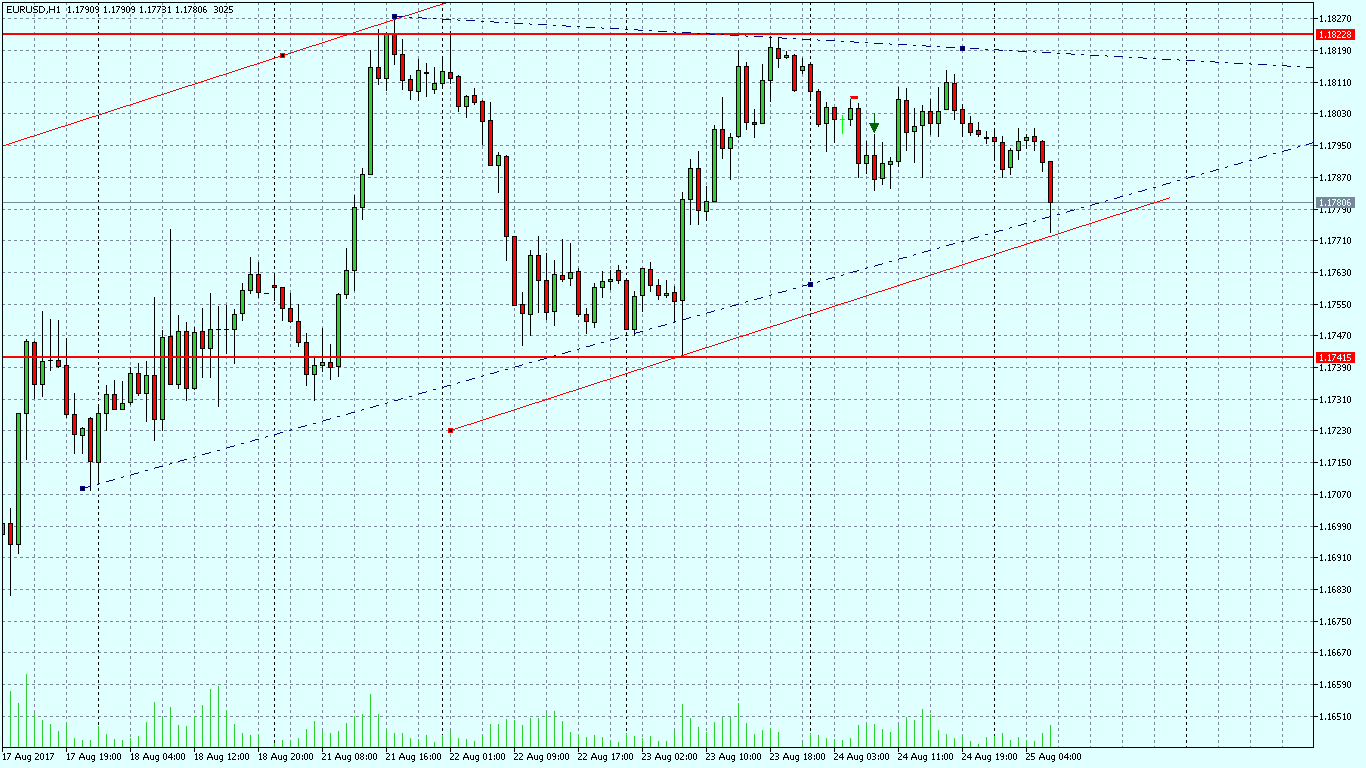Click the 17 Aug 2017 date label
This screenshot has height=768, width=1366.
point(27,757)
